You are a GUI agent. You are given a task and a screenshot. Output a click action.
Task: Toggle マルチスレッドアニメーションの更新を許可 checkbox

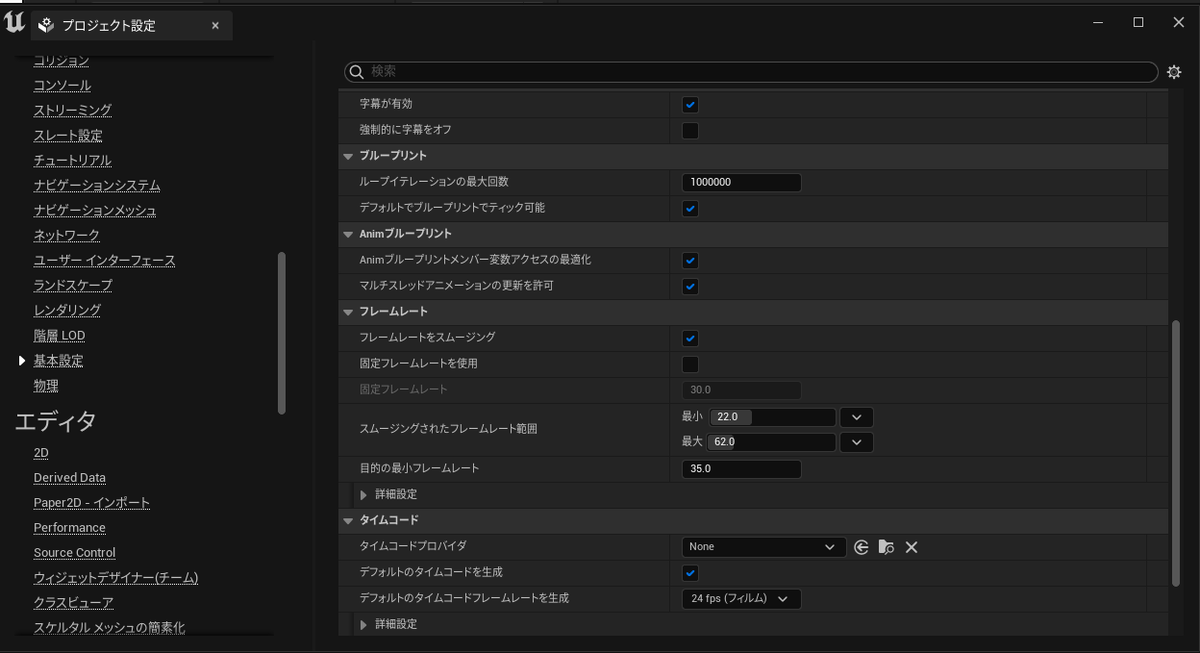coord(690,286)
